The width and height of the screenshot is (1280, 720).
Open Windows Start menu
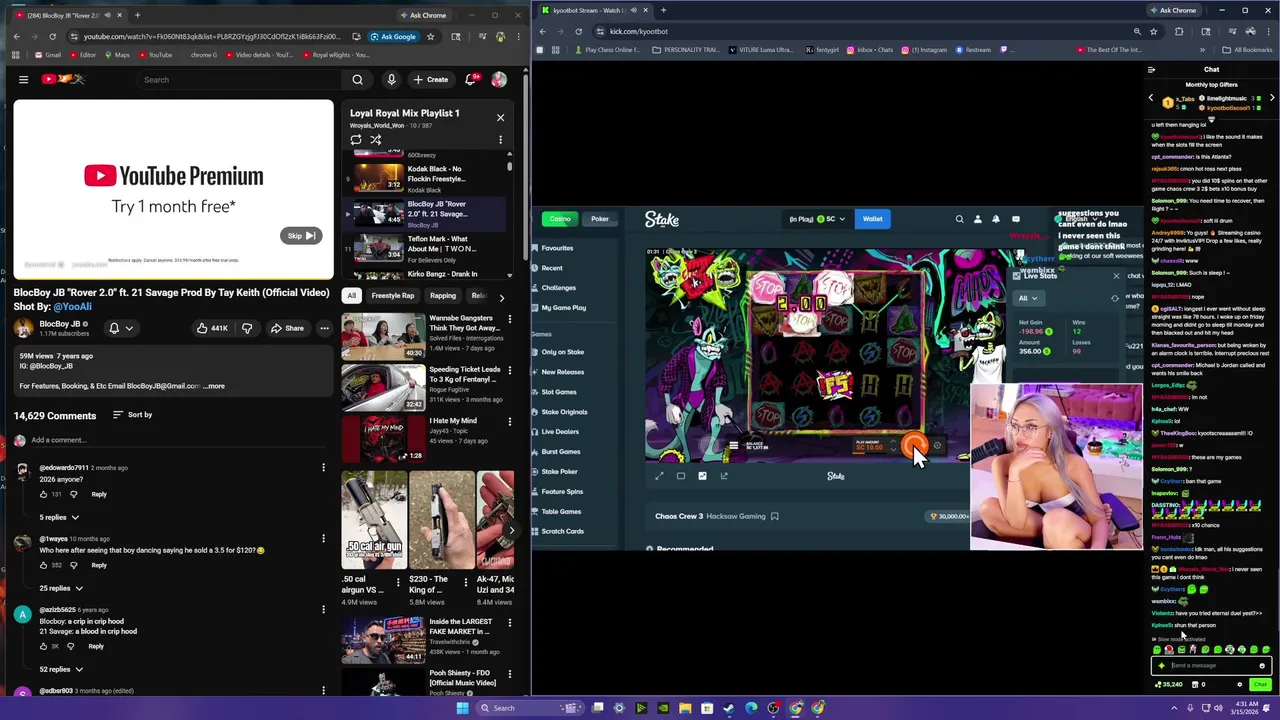pyautogui.click(x=462, y=708)
